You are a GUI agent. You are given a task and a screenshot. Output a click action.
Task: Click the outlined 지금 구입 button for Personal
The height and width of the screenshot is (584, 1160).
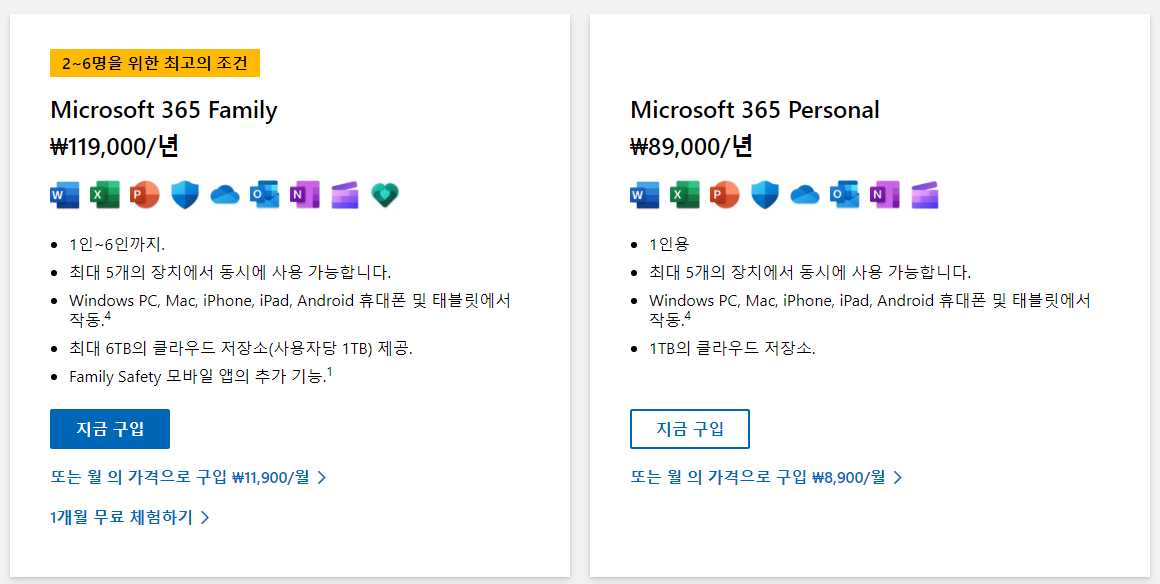(x=690, y=429)
